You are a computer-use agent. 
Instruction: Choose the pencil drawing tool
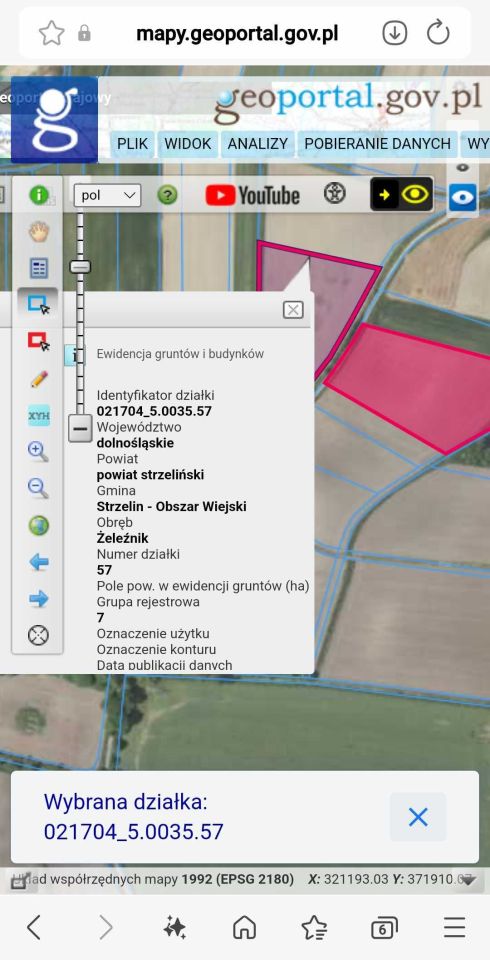[39, 379]
